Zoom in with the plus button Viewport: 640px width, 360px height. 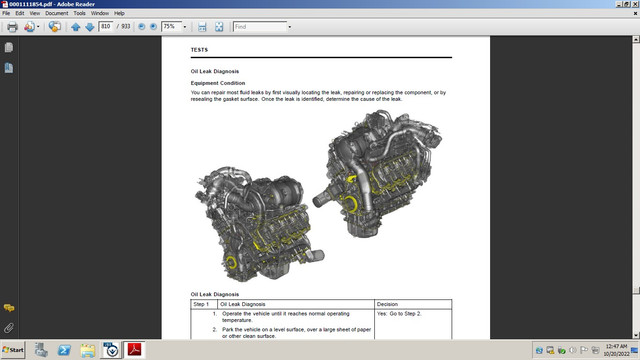point(153,27)
